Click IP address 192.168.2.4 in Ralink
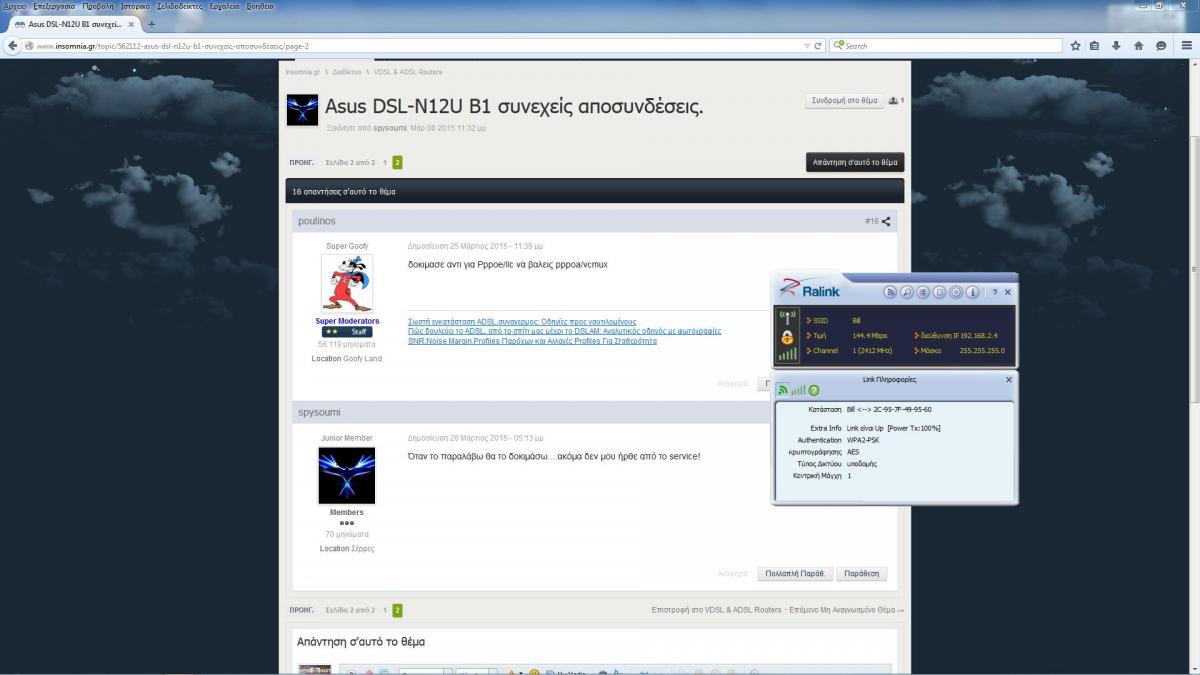 (981, 335)
